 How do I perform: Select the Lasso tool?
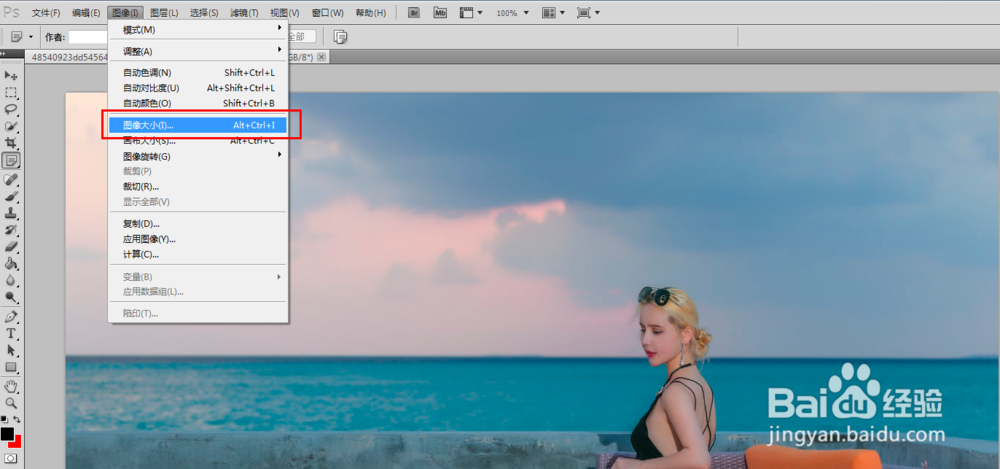(x=11, y=110)
